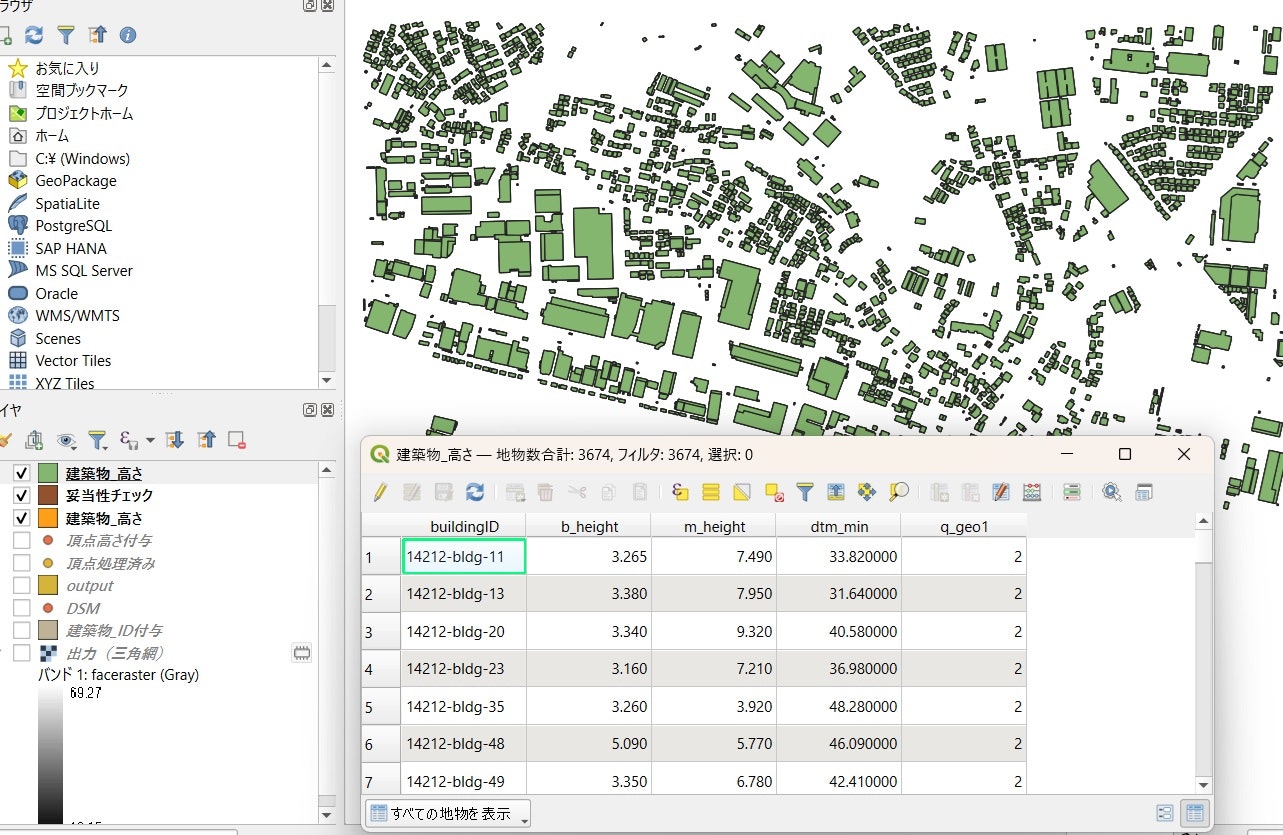Open filter legend by expression dropdown arrow

[150, 440]
